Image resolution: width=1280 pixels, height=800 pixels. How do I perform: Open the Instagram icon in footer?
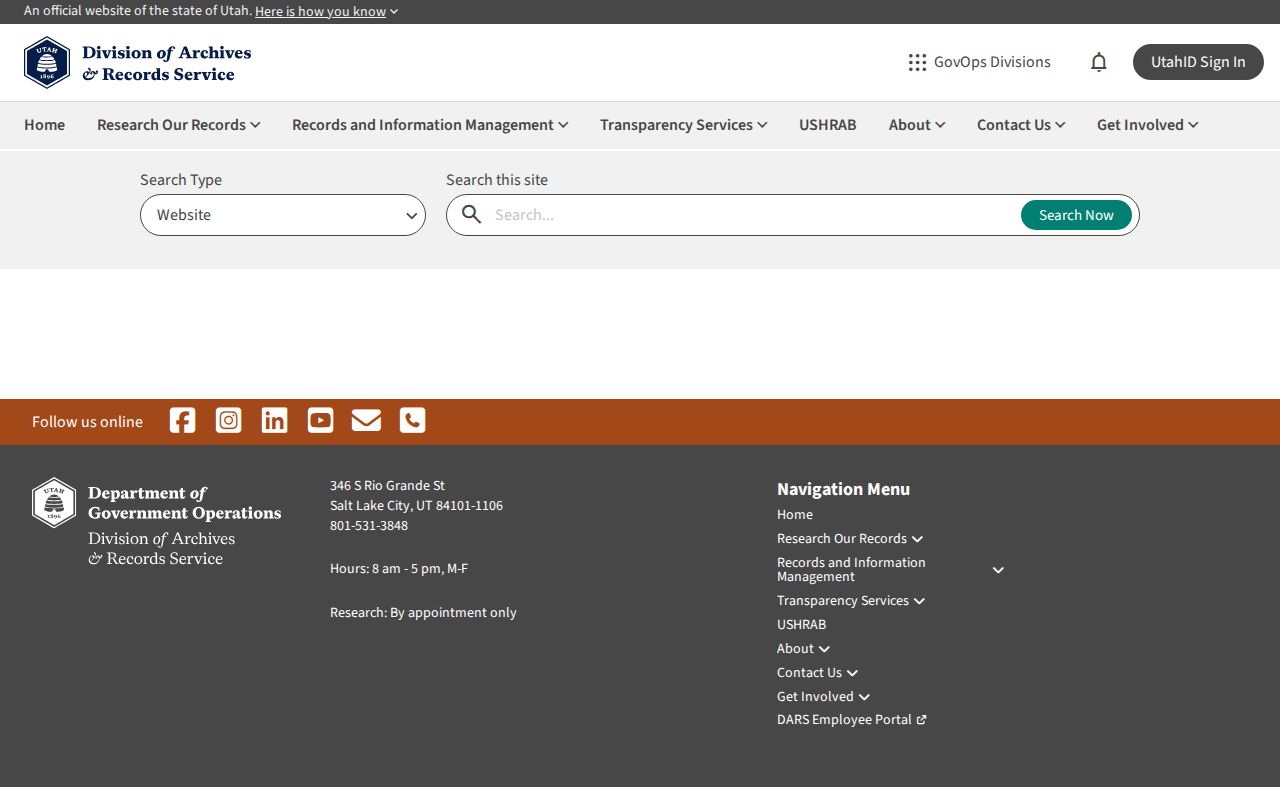(x=228, y=420)
